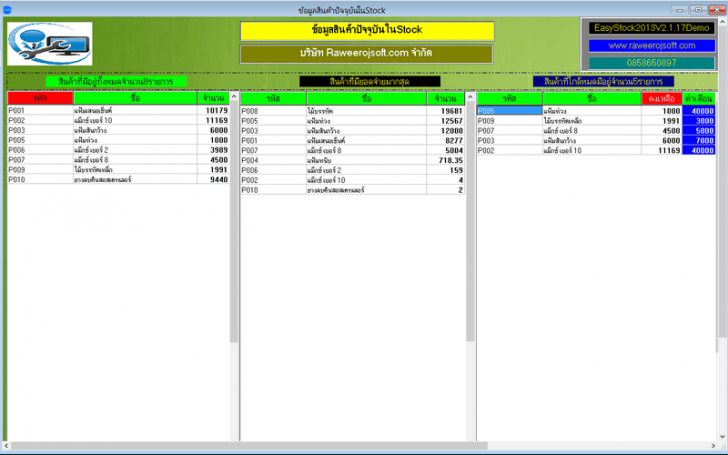The height and width of the screenshot is (455, 728).
Task: Open the www.raweerojsoft.com link
Action: tap(651, 46)
